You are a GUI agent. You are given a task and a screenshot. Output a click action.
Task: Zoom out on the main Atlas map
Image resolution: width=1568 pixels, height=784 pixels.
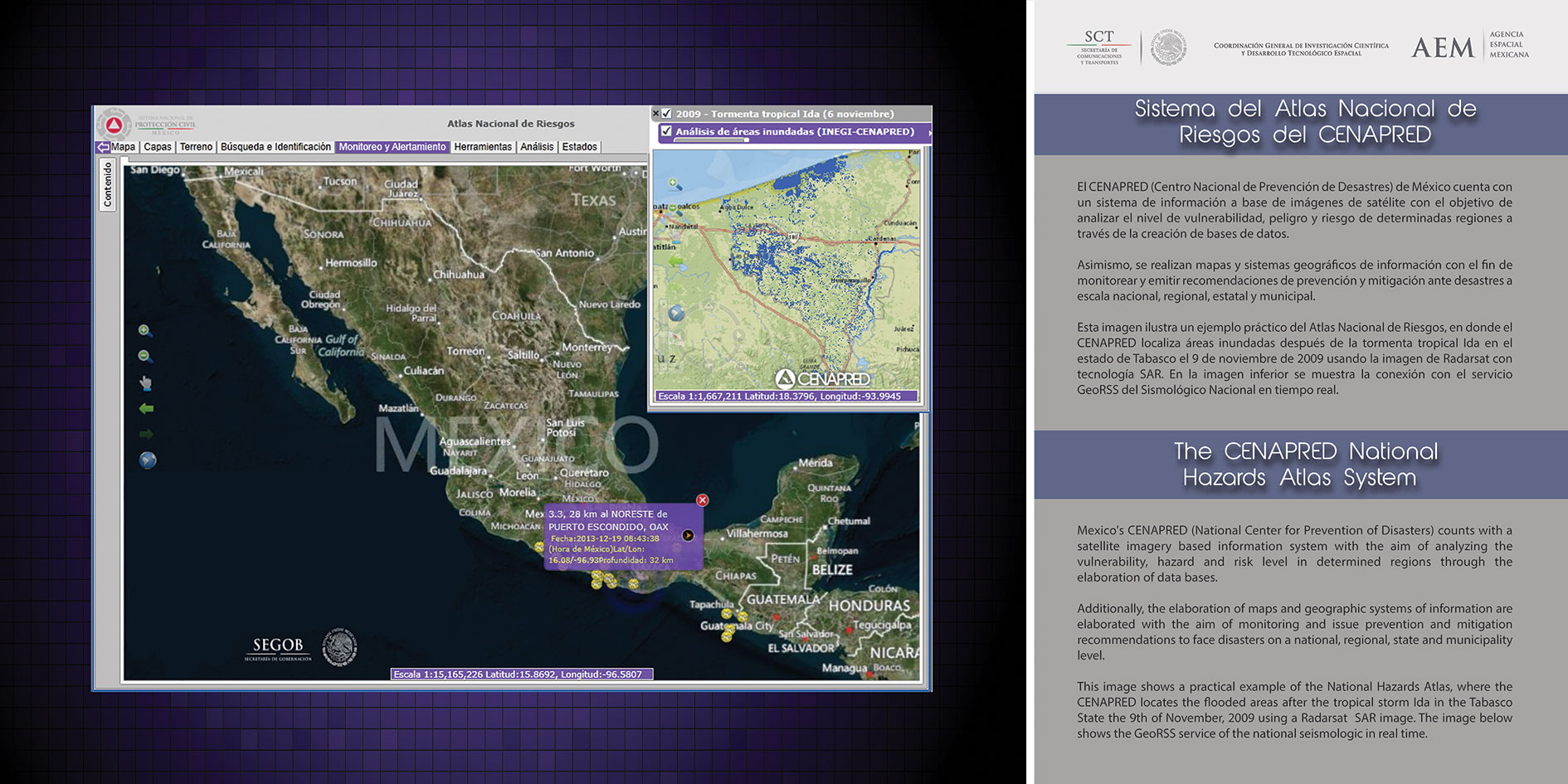[x=145, y=356]
